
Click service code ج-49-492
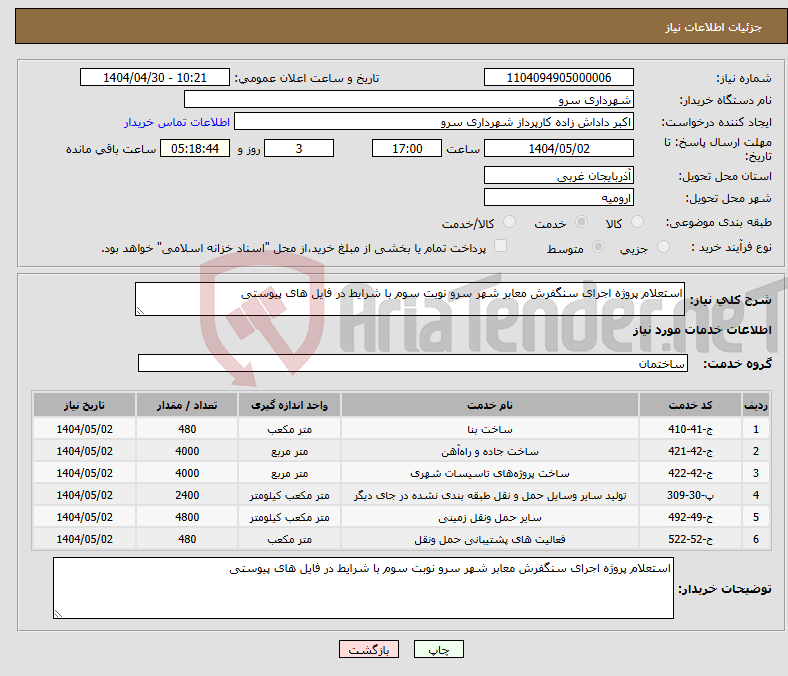pos(691,517)
